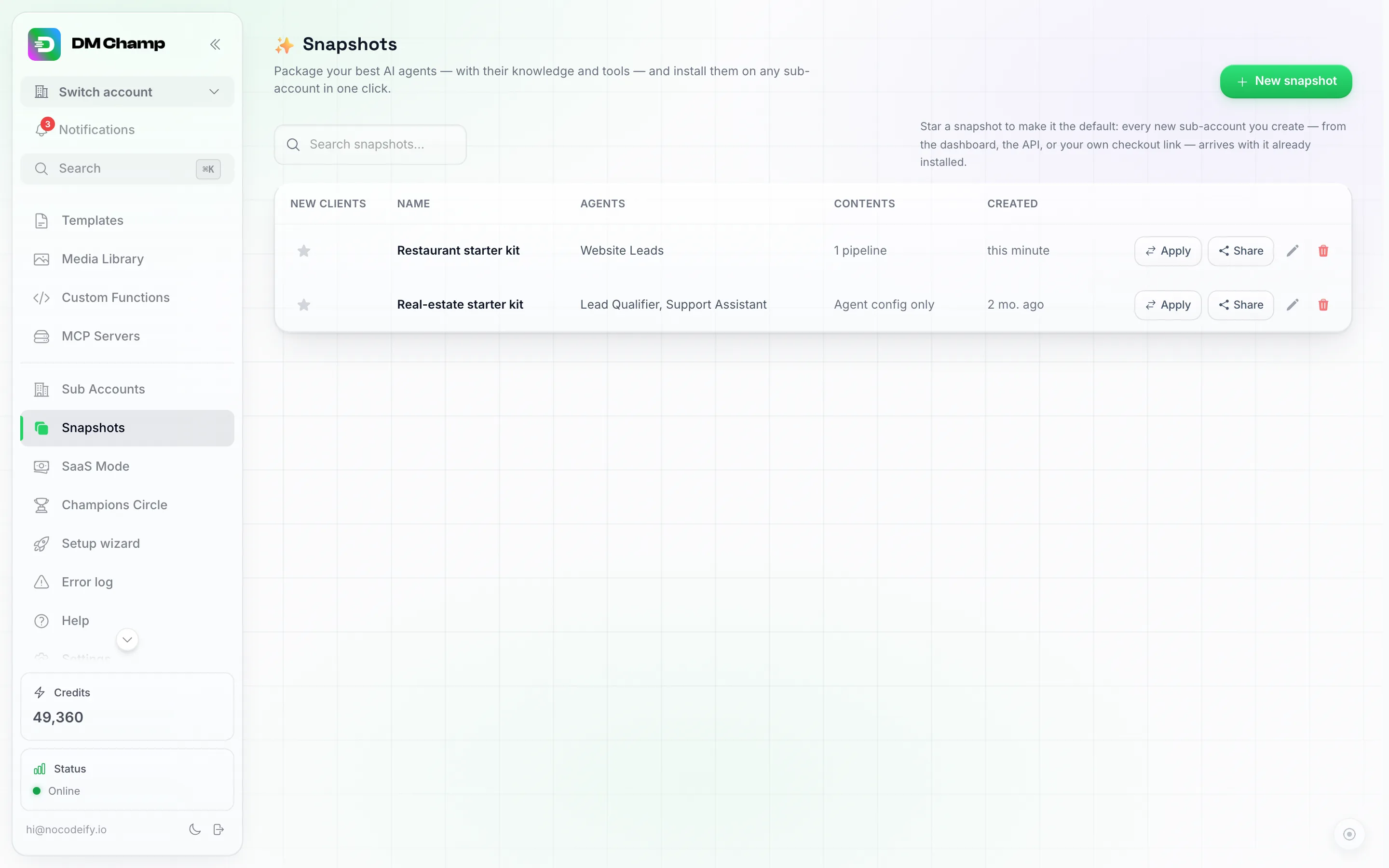The width and height of the screenshot is (1389, 868).
Task: Open Templates in the sidebar
Action: [127, 220]
